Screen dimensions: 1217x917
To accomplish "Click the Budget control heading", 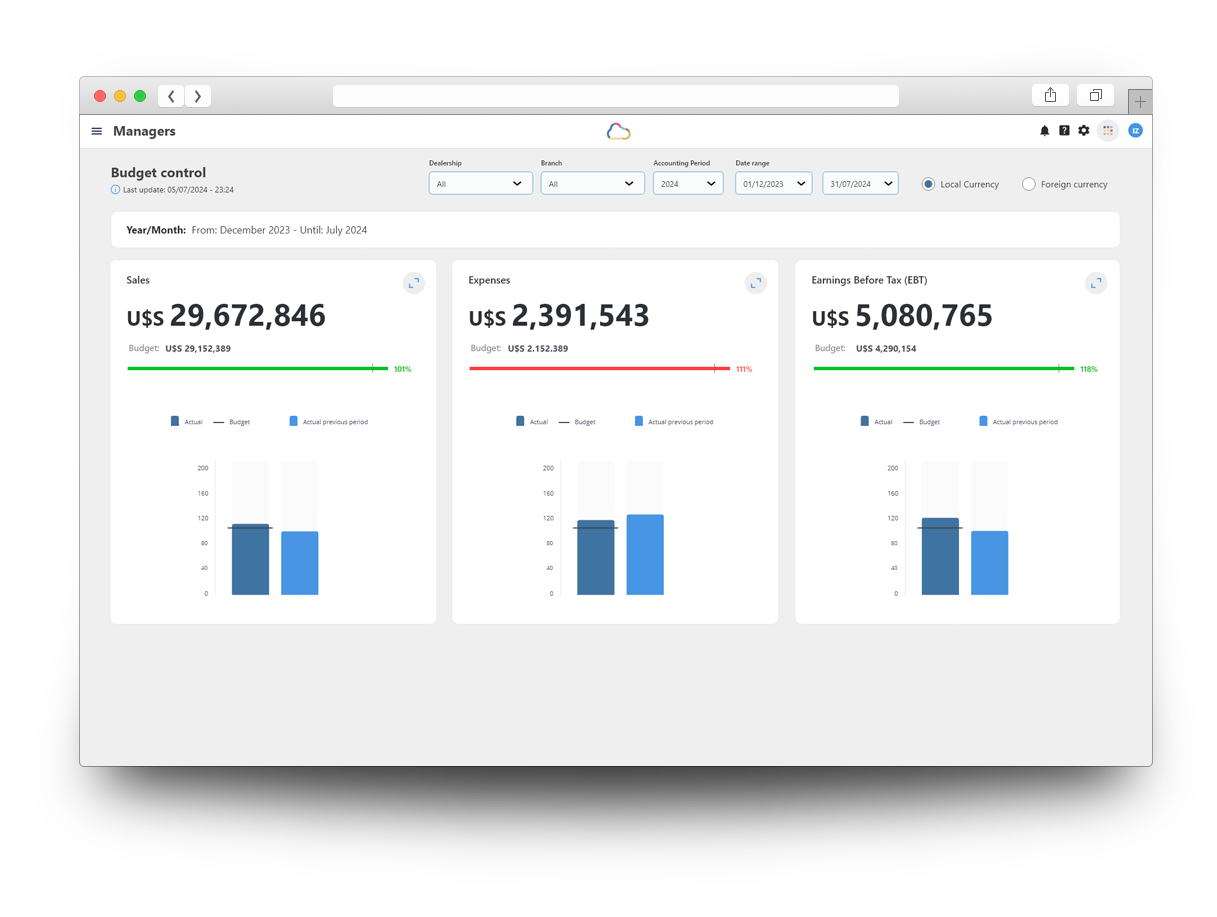I will pyautogui.click(x=158, y=172).
